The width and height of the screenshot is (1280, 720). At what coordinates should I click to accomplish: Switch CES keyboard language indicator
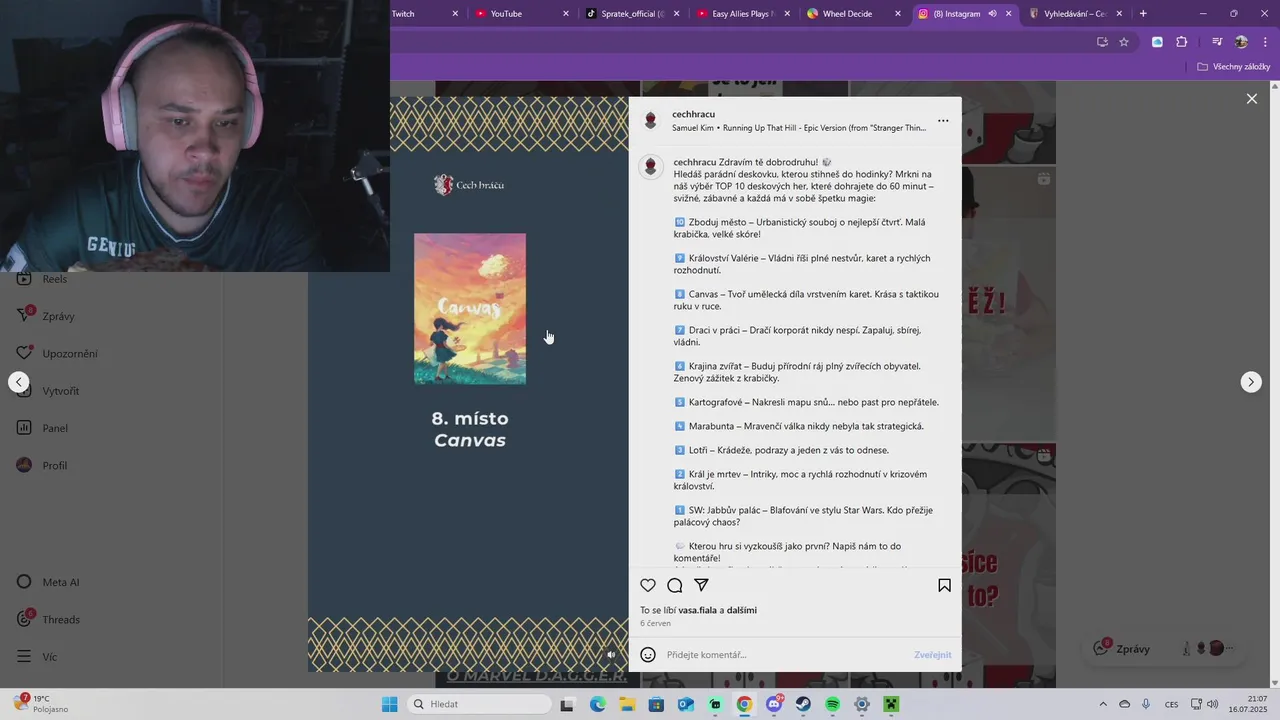[x=1172, y=704]
